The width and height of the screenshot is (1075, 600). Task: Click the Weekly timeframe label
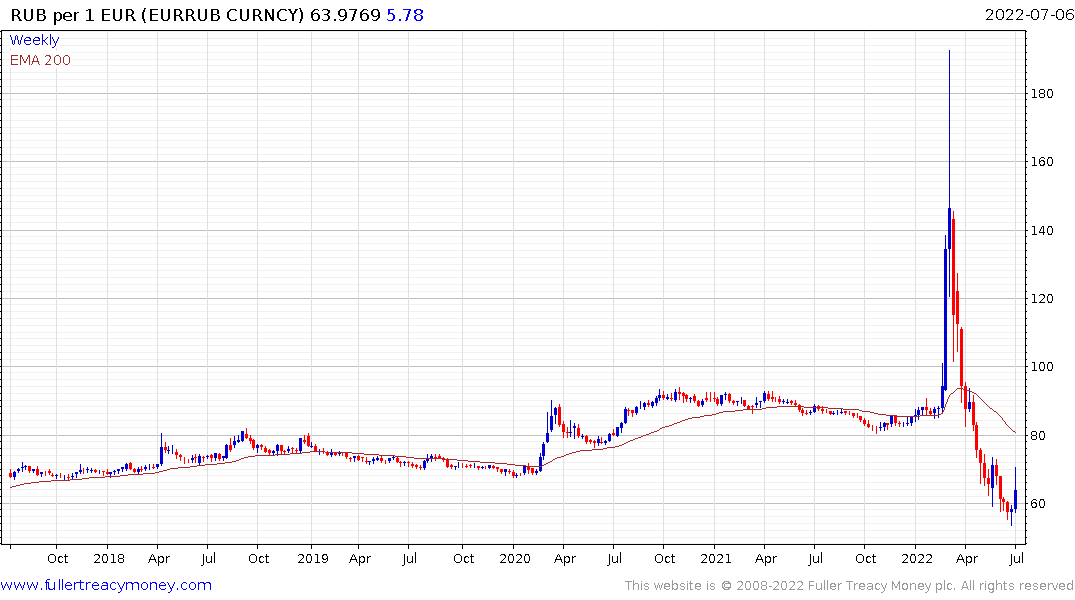tap(34, 40)
